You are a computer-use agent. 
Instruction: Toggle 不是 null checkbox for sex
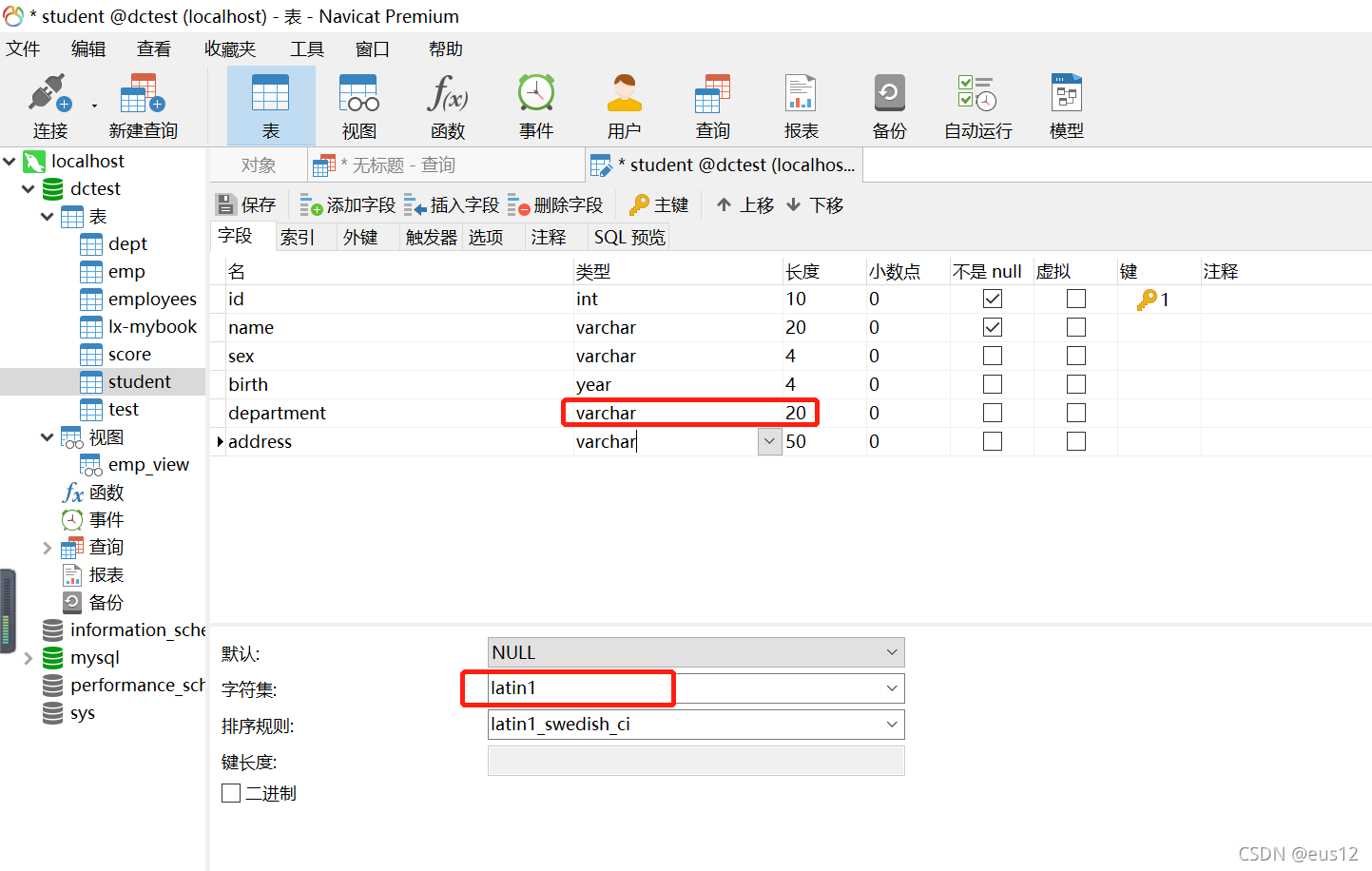[x=993, y=356]
